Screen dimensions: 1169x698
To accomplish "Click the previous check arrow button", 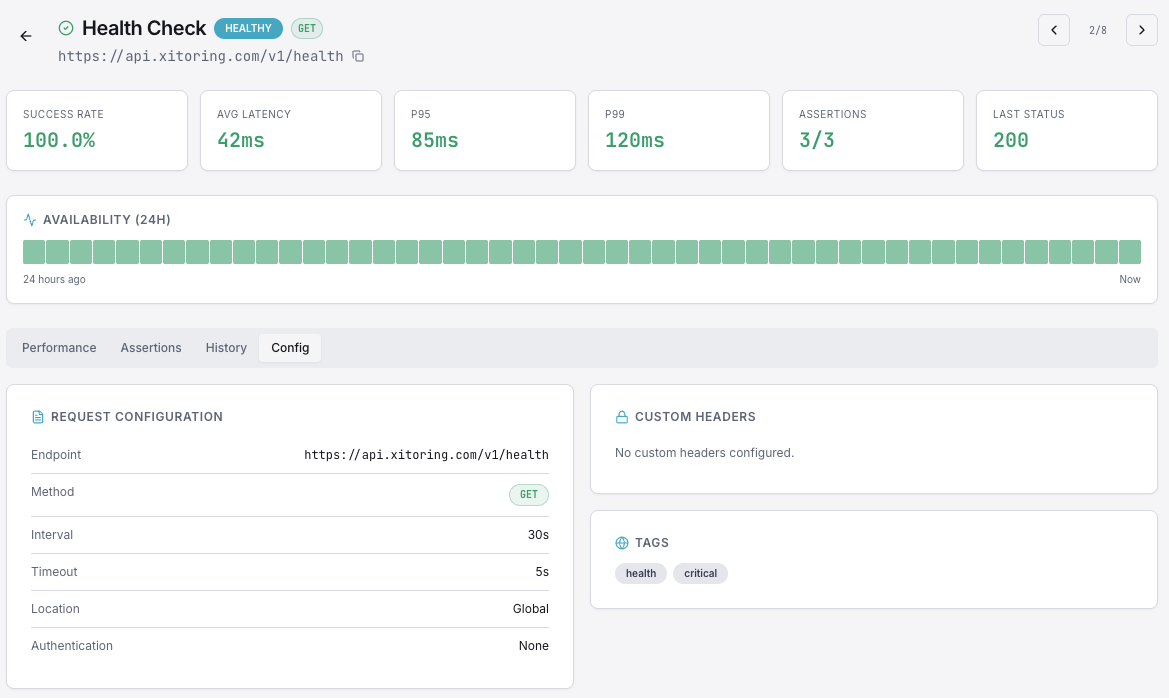I will pyautogui.click(x=1053, y=30).
